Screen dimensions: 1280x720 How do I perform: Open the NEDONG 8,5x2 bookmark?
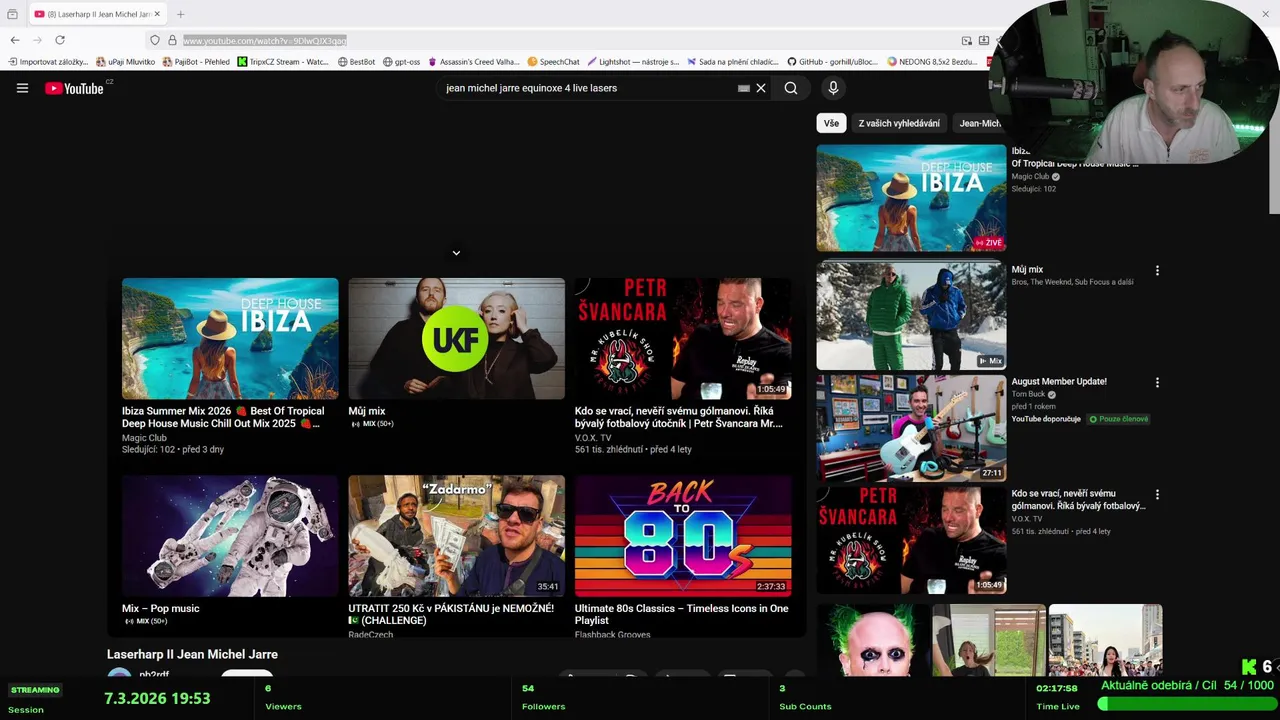tap(932, 62)
